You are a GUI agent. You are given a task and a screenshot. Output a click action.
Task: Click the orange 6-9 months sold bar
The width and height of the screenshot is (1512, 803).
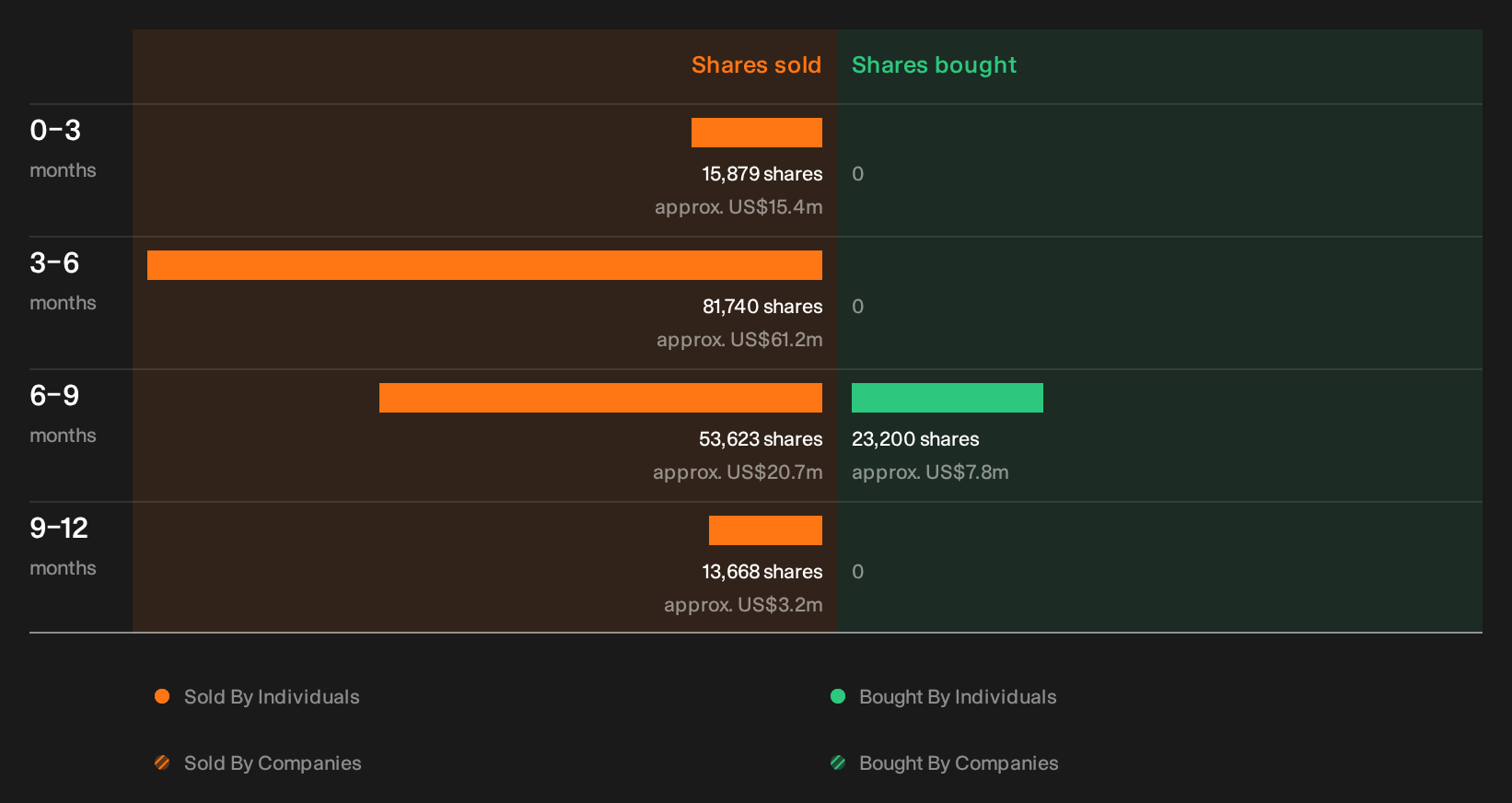click(600, 398)
